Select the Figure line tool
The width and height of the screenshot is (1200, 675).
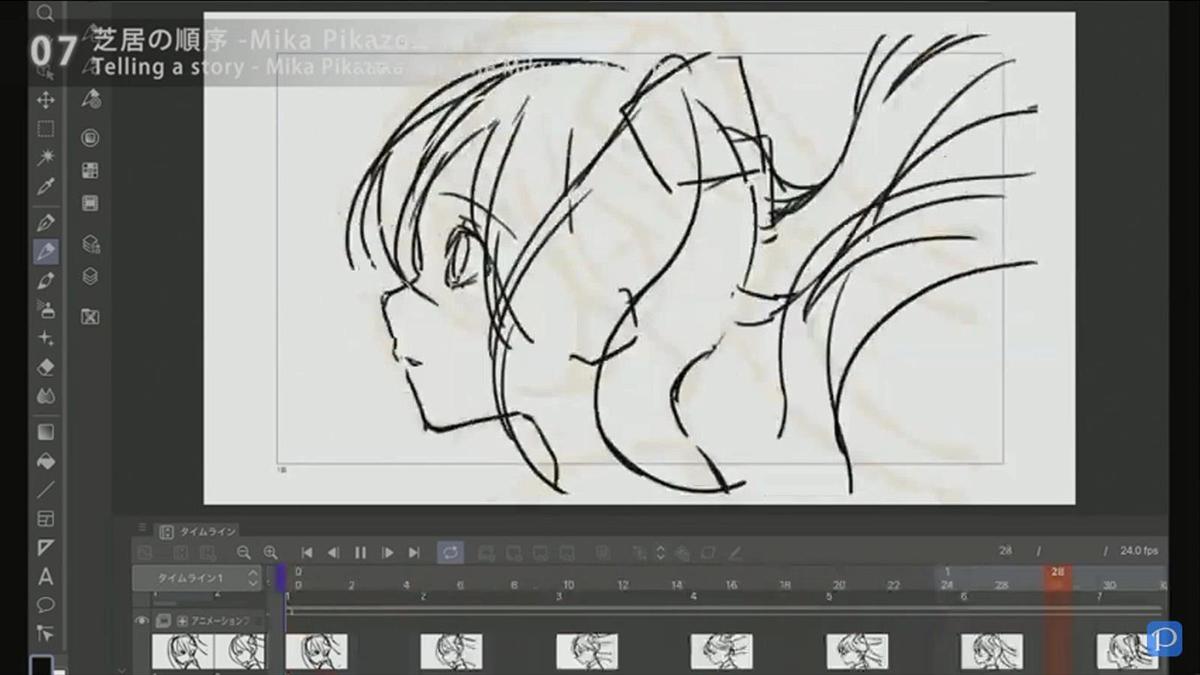click(45, 490)
